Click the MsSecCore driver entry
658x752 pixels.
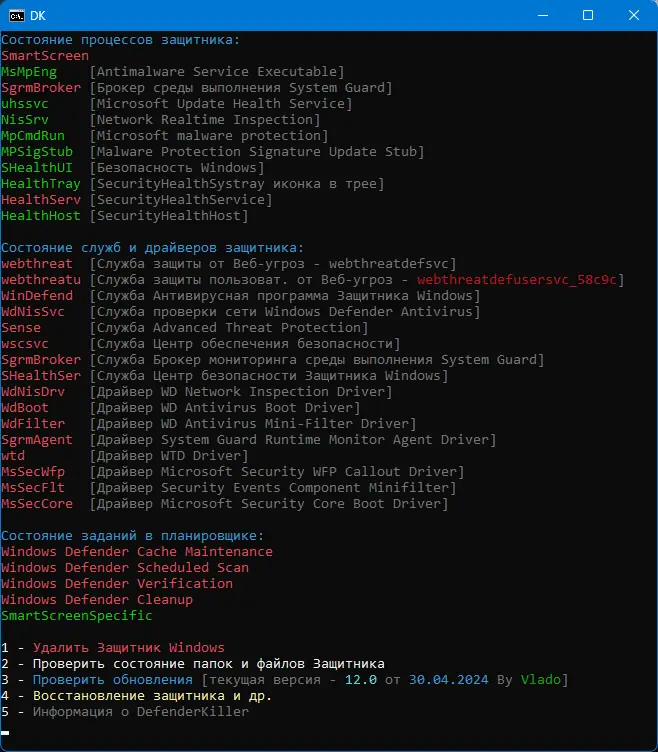(37, 503)
